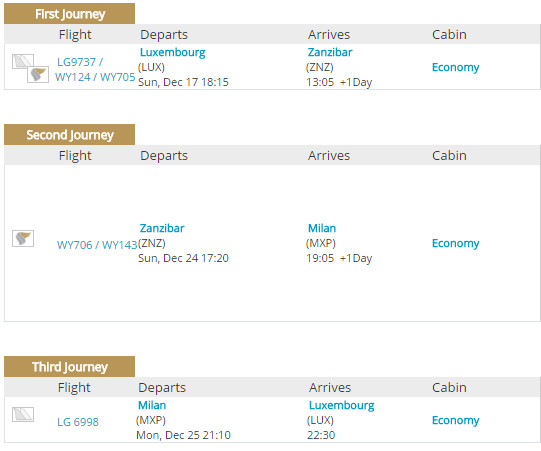Click the Luxair tail icon in Third Journey

(23, 414)
